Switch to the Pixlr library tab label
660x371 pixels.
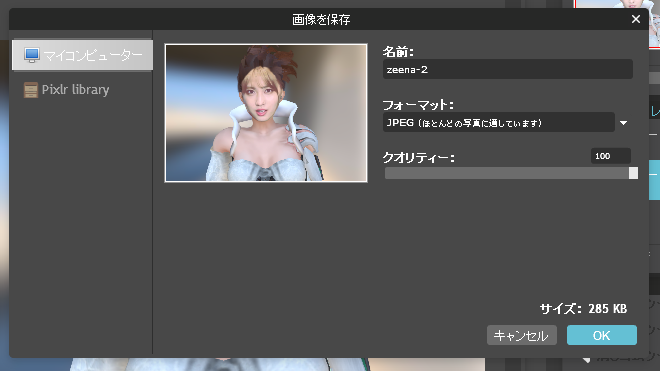pyautogui.click(x=75, y=90)
